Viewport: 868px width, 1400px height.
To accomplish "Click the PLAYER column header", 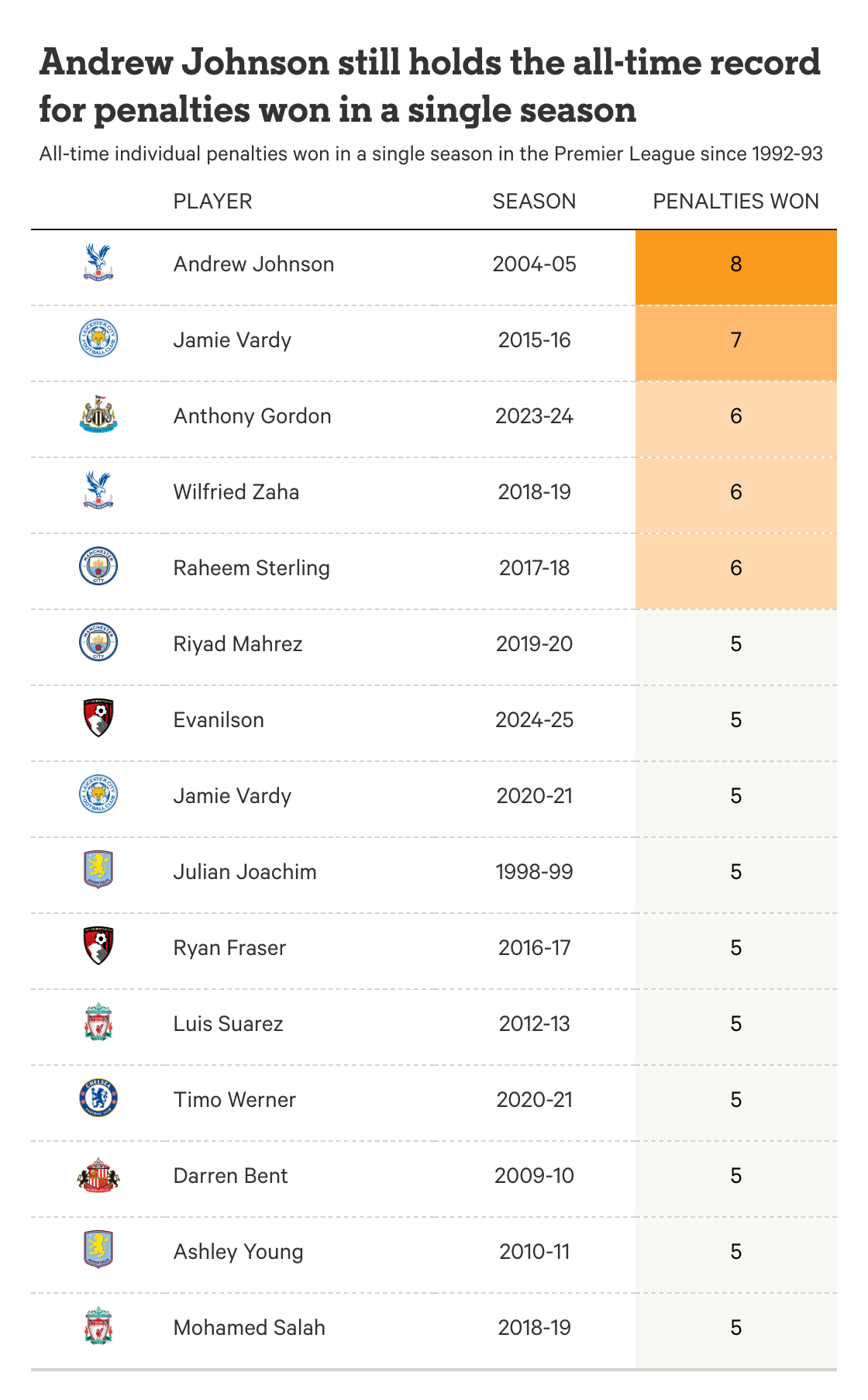I will coord(212,202).
